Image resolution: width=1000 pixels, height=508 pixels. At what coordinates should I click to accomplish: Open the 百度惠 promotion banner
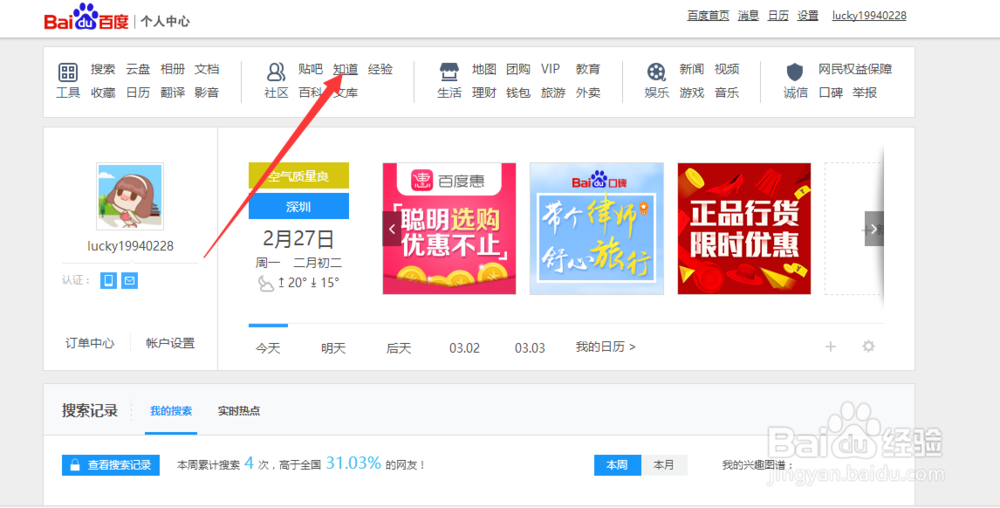pyautogui.click(x=449, y=229)
